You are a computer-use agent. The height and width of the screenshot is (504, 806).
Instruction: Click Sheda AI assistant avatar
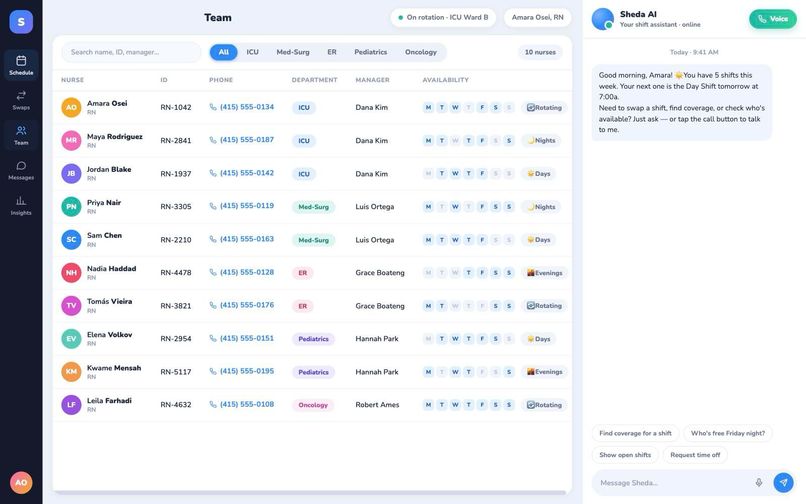603,19
